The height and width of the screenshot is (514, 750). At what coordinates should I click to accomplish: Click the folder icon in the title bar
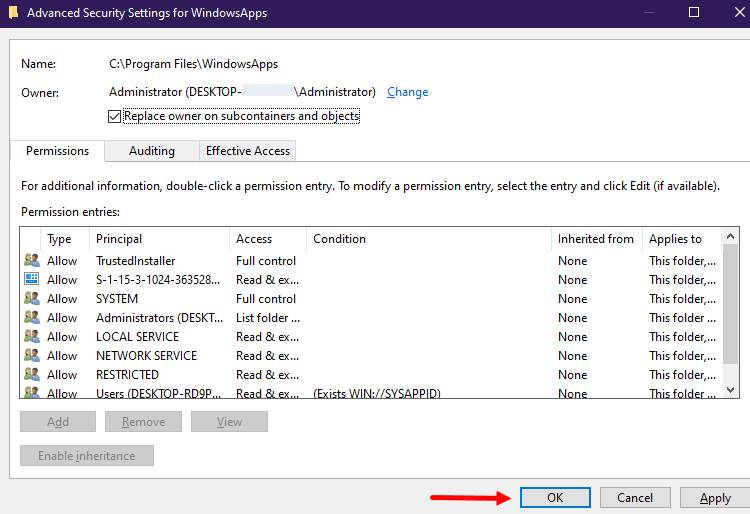pos(11,13)
